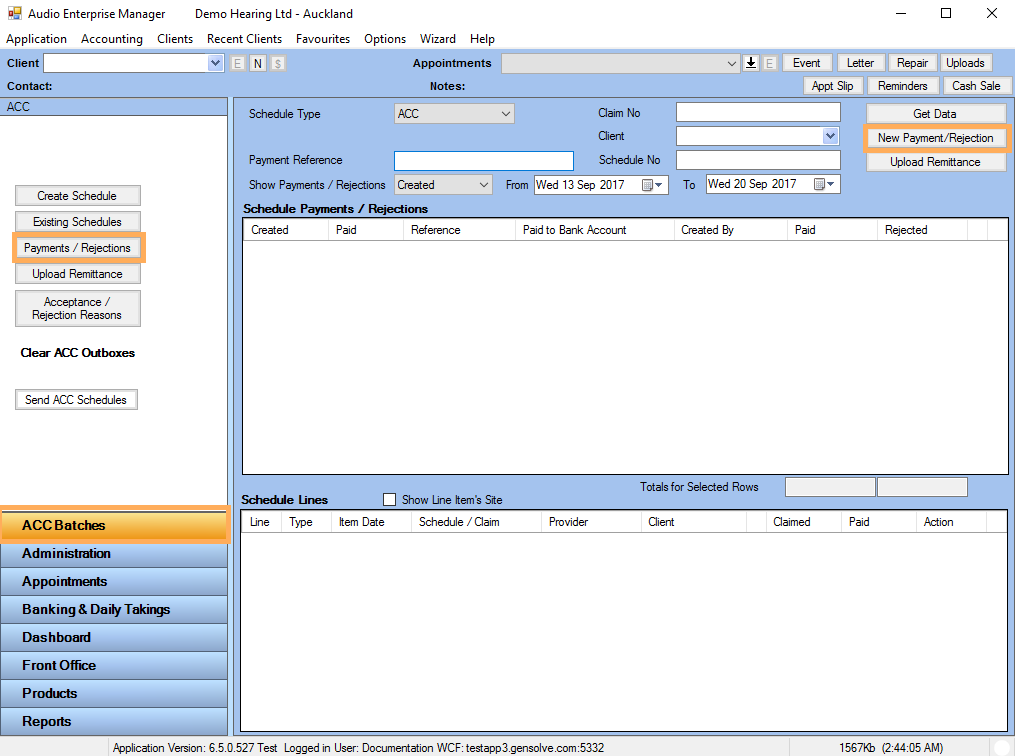Open the Application menu
1015x756 pixels.
pos(36,39)
